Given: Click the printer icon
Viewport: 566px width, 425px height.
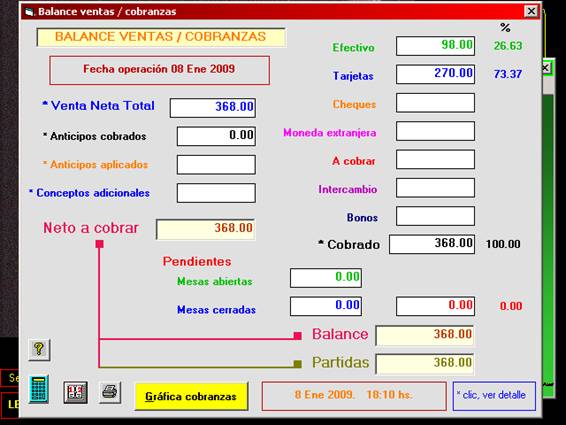Looking at the screenshot, I should click(110, 392).
